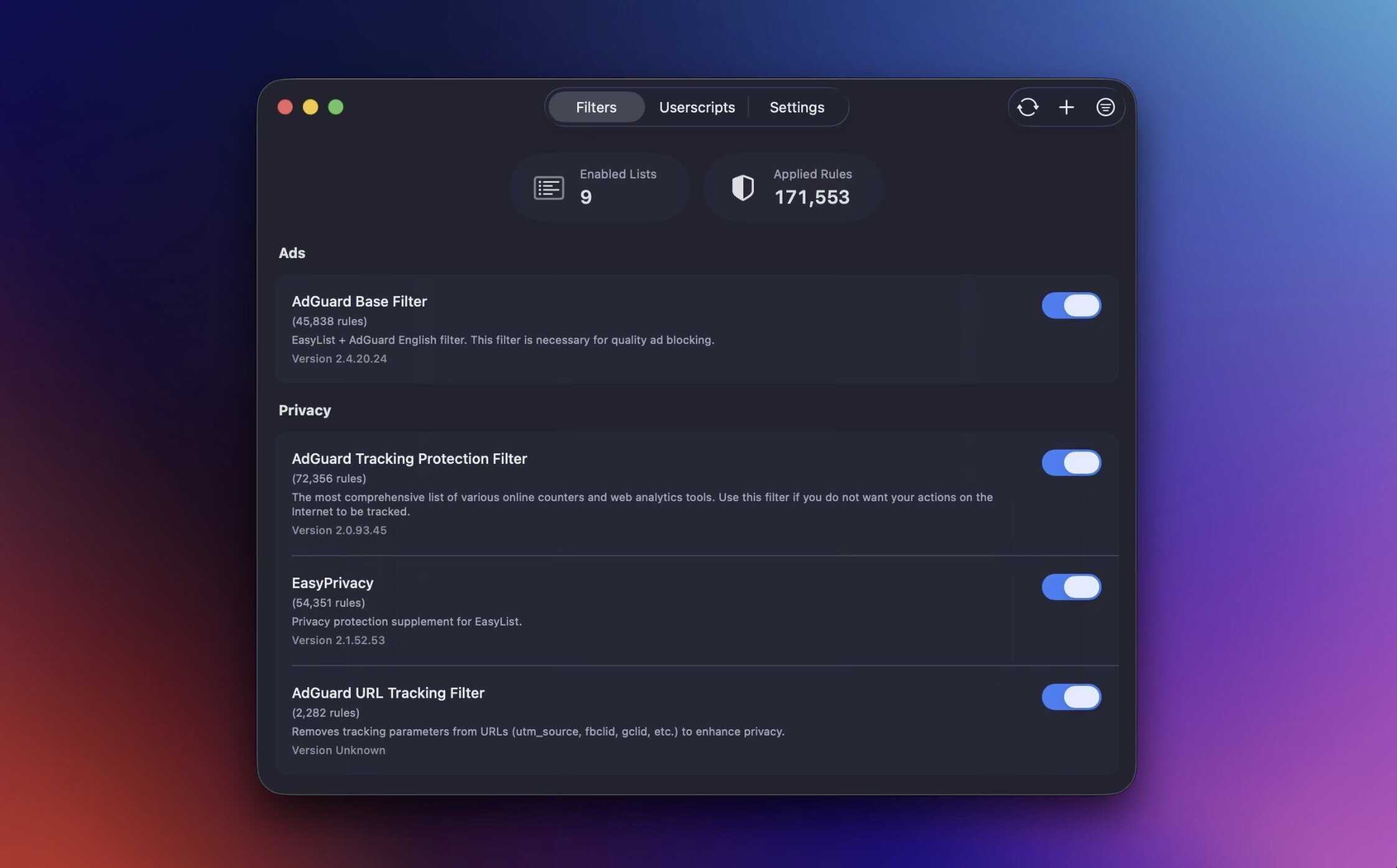Click the Enabled Lists list icon
This screenshot has width=1397, height=868.
[x=549, y=188]
